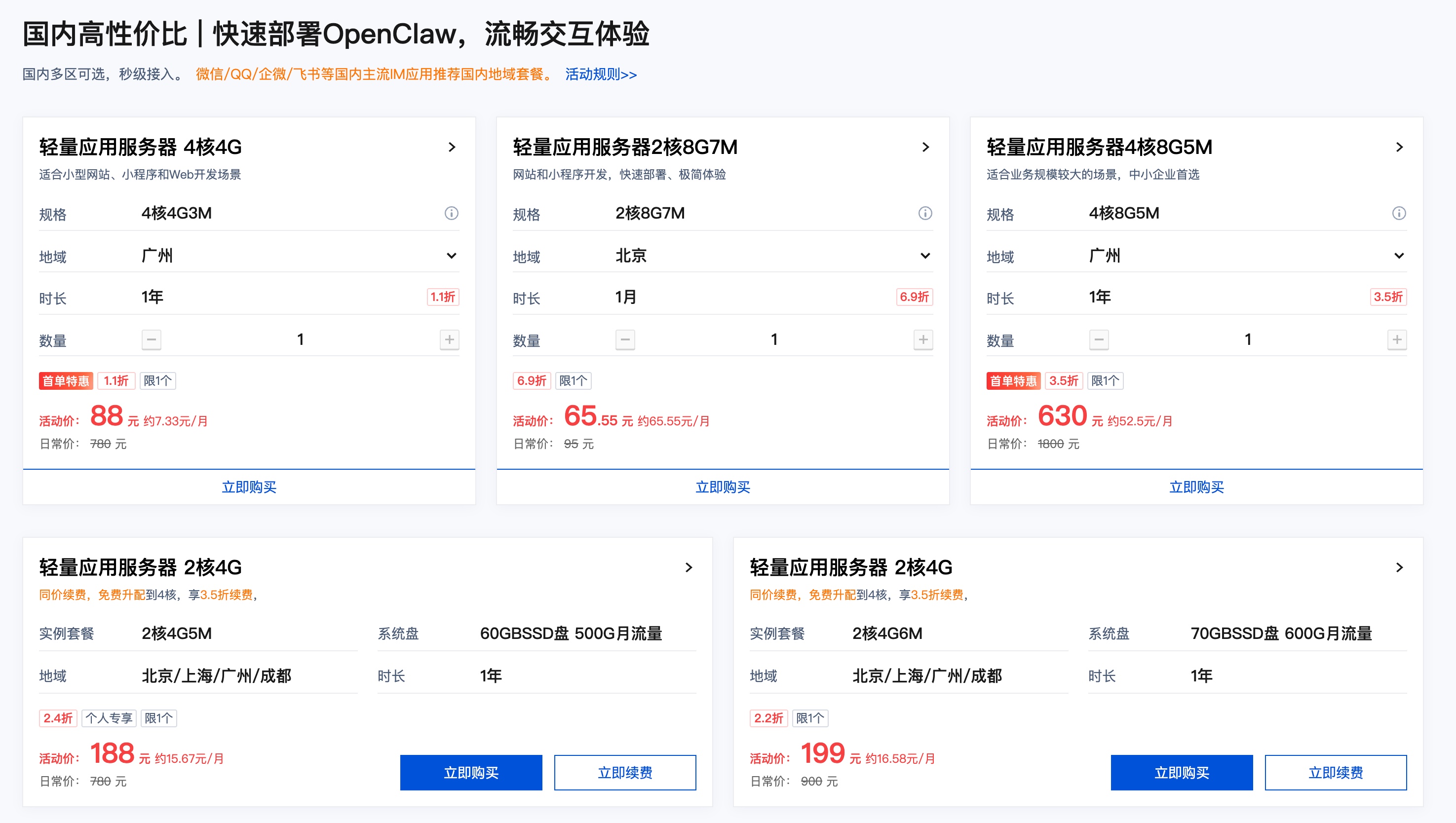Buy the 2核4G6M plan at 199元
The height and width of the screenshot is (823, 1456).
pos(1182,773)
